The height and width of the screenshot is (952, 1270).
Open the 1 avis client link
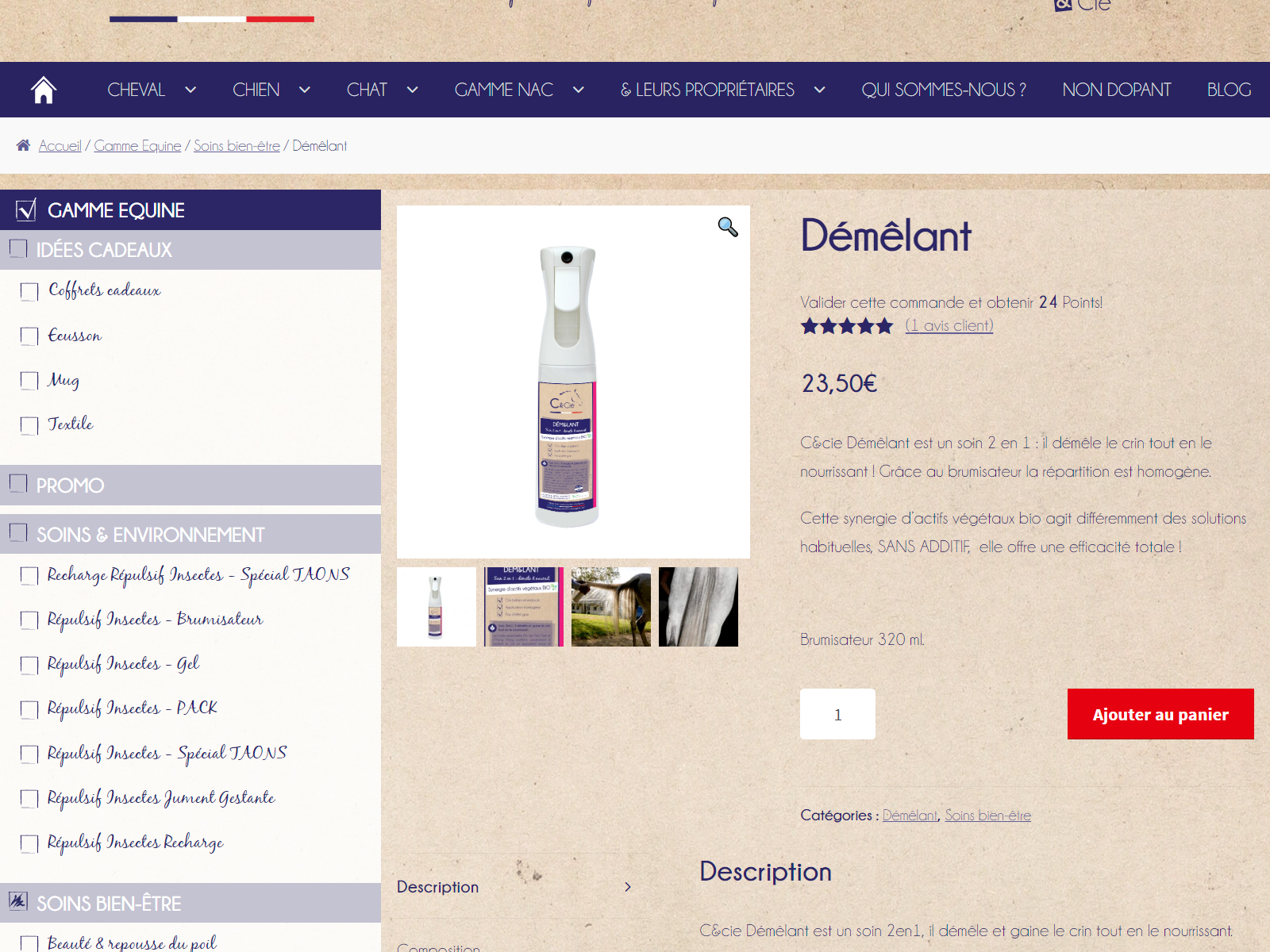949,325
